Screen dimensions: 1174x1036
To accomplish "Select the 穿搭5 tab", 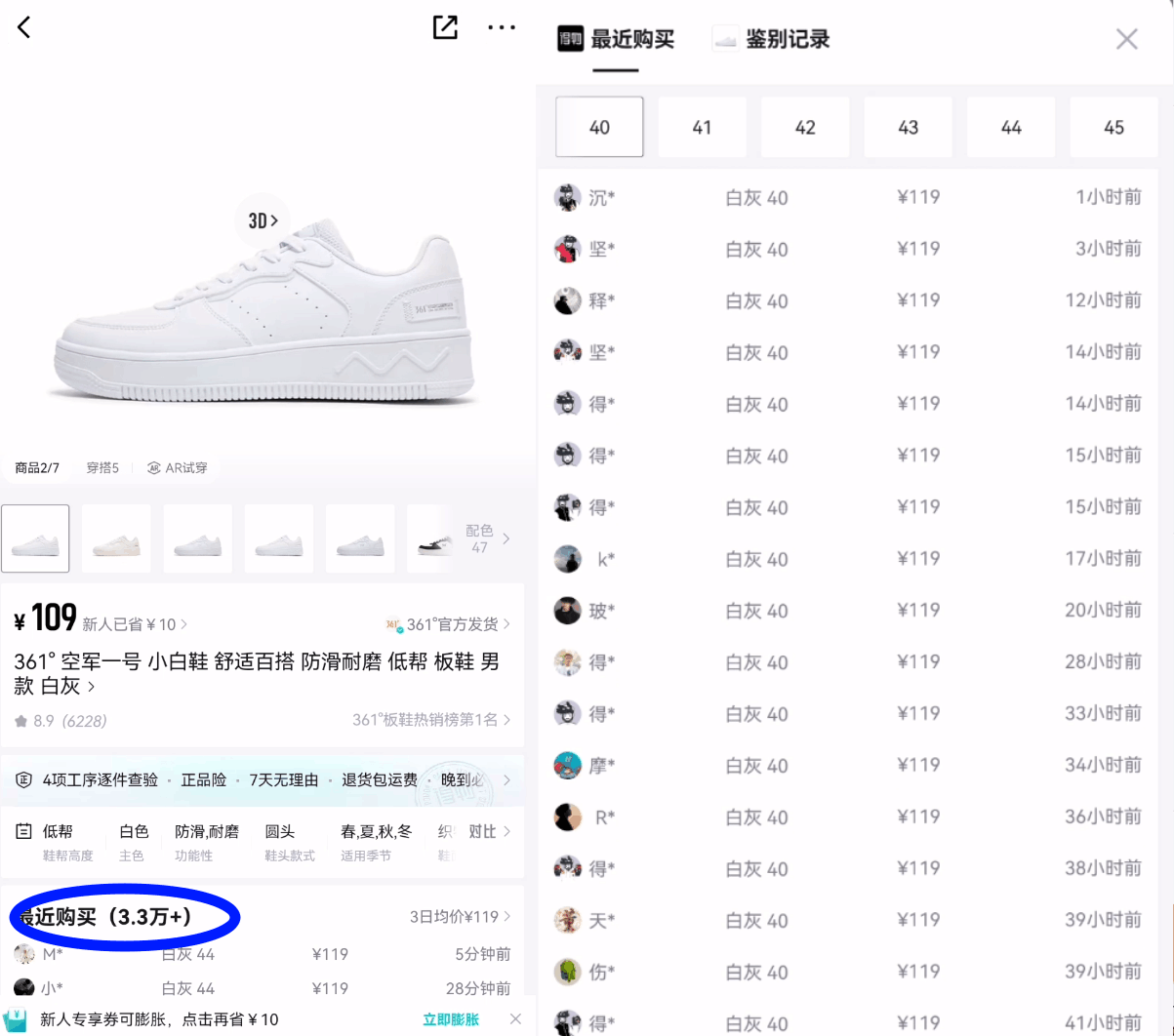I will [x=101, y=467].
